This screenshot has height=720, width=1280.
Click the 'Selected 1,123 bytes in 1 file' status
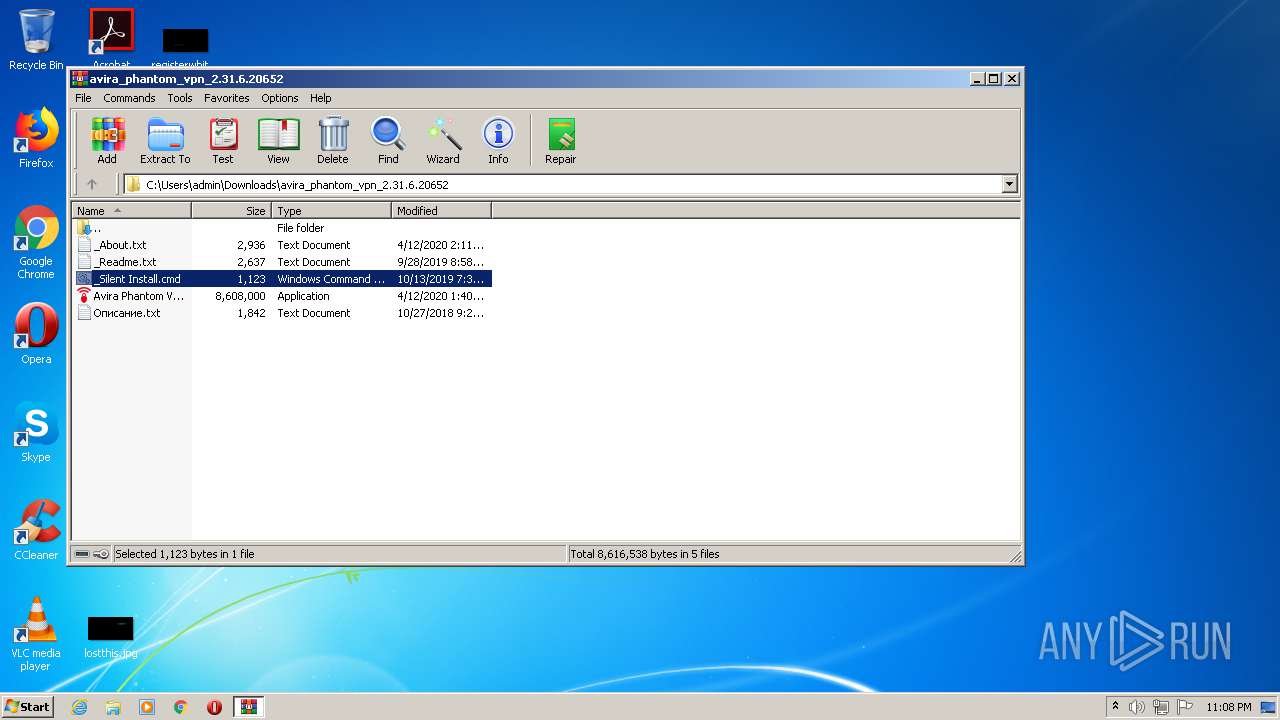coord(185,554)
